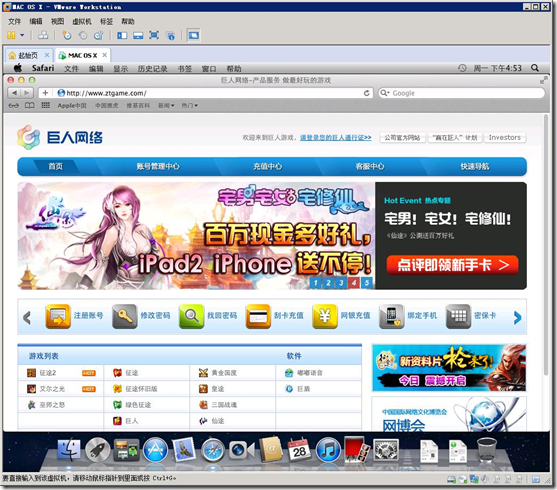Viewport: 557px width, 490px height.
Task: Go back with Safari back button
Action: [x=14, y=93]
